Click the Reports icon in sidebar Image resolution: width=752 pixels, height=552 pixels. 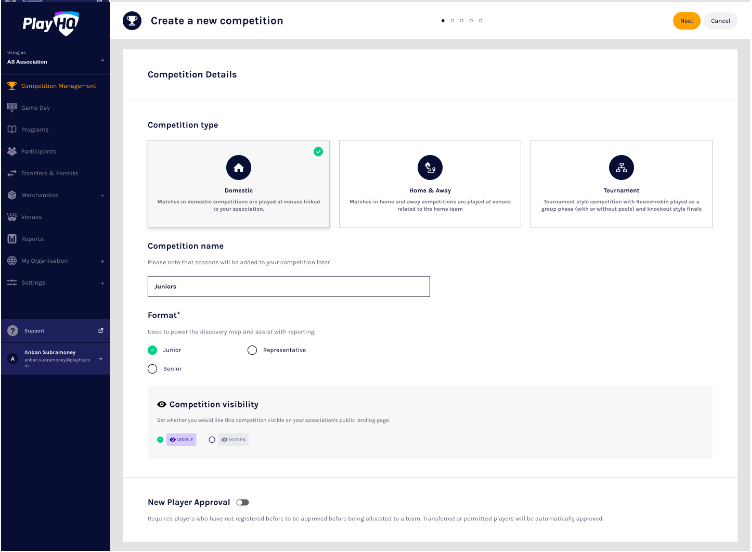(12, 239)
